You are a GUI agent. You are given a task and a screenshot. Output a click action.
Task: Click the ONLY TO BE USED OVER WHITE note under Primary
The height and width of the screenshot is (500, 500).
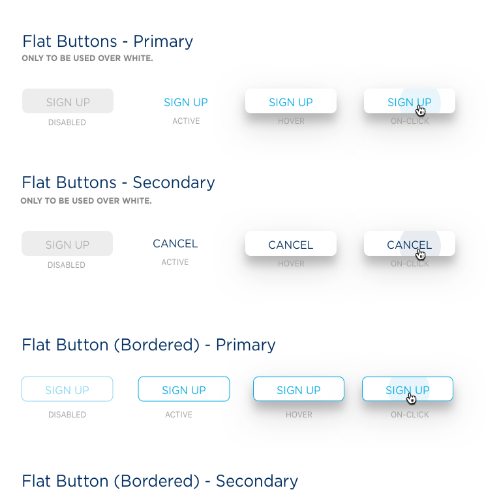click(87, 58)
